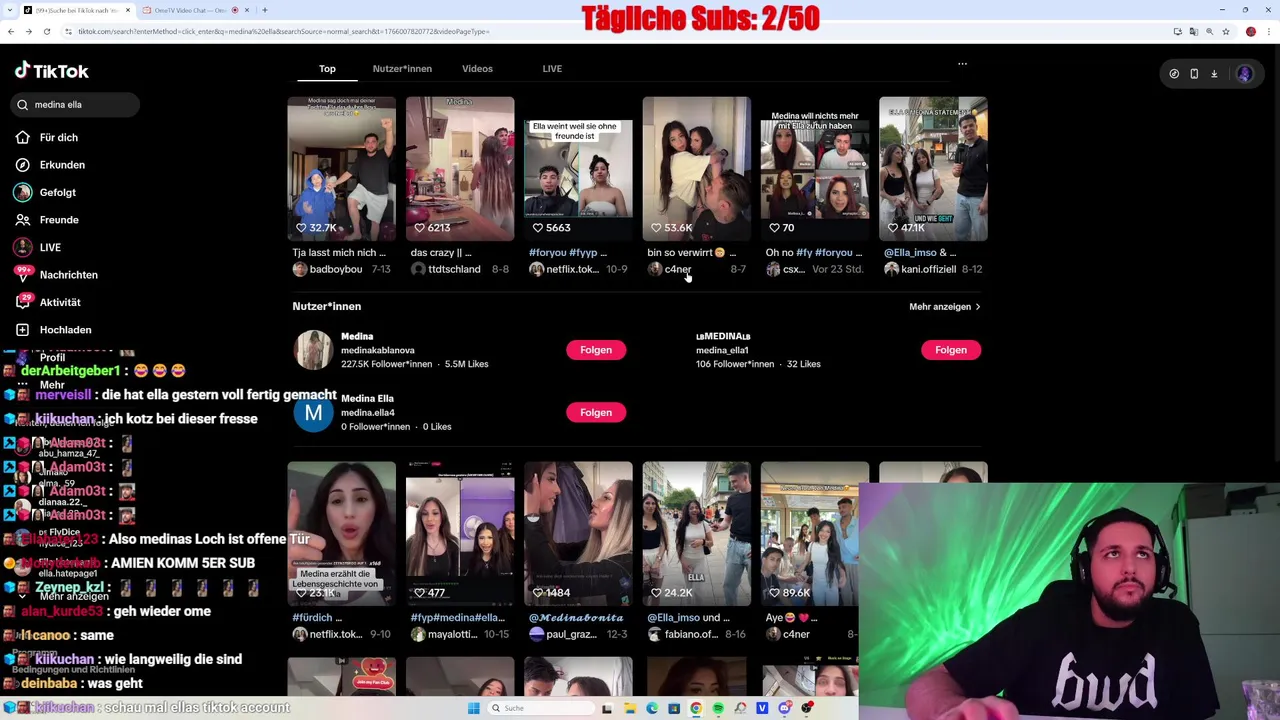Open the 53.6K likes video thumbnail

tap(696, 168)
